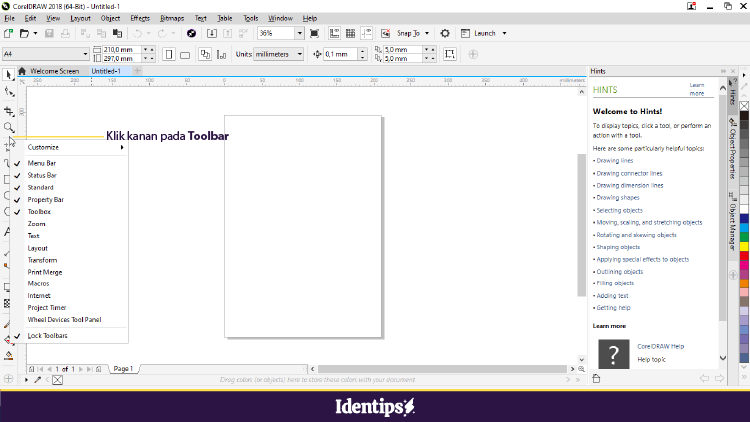Select the Zoom tool in toolbox
The height and width of the screenshot is (422, 750).
coord(9,127)
